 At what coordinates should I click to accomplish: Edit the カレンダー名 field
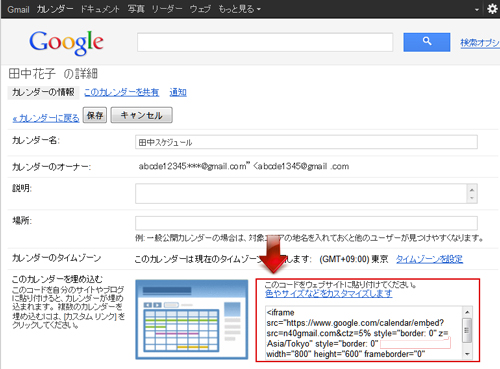click(306, 142)
